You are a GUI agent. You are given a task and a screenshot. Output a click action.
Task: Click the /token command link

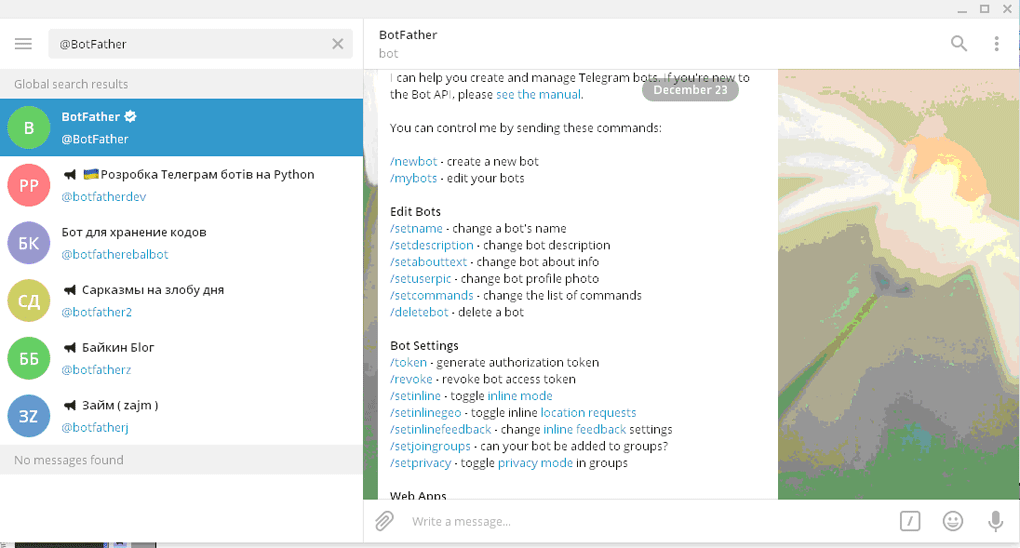(x=409, y=363)
